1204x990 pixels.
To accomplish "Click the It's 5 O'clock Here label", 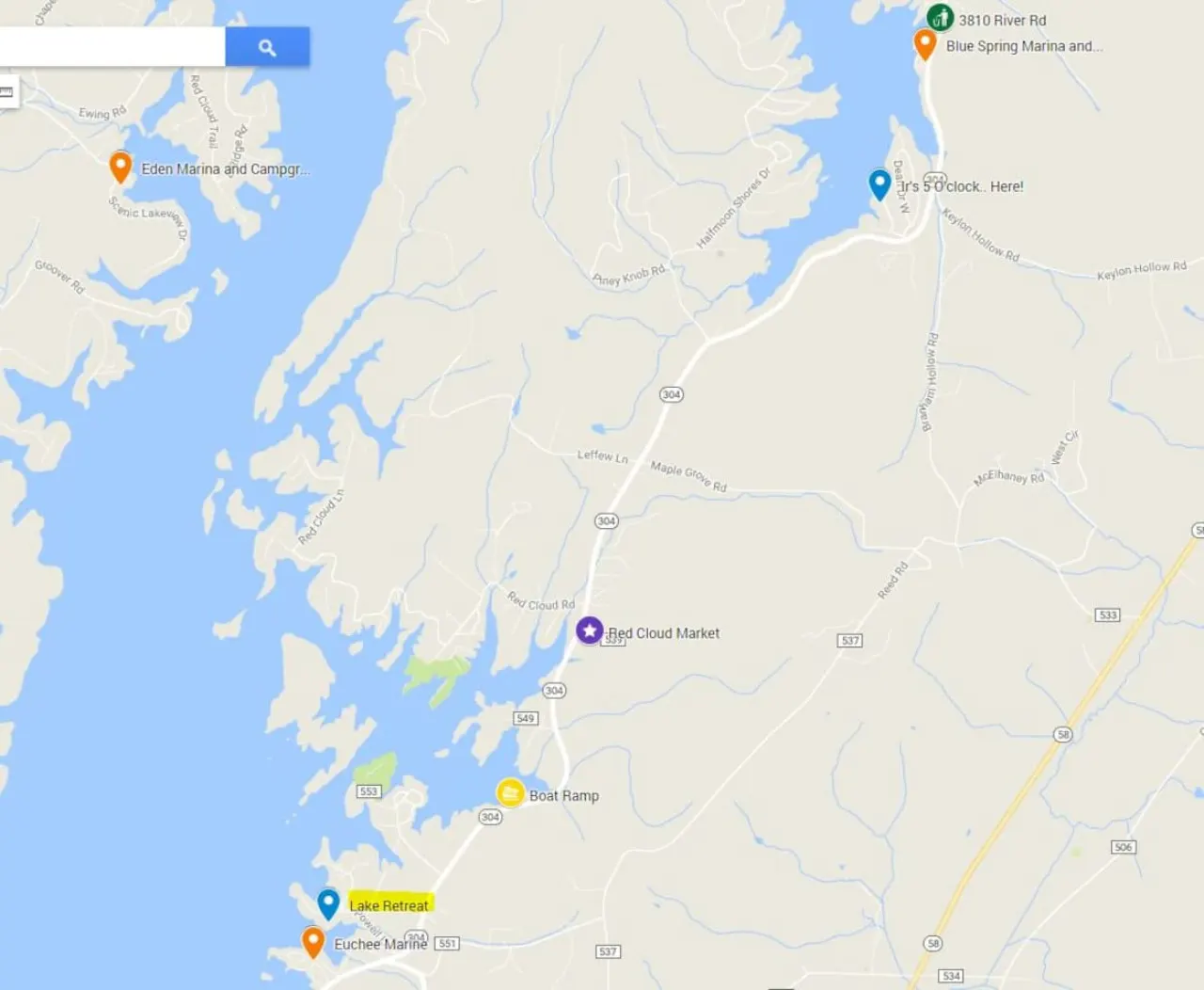I will [962, 186].
